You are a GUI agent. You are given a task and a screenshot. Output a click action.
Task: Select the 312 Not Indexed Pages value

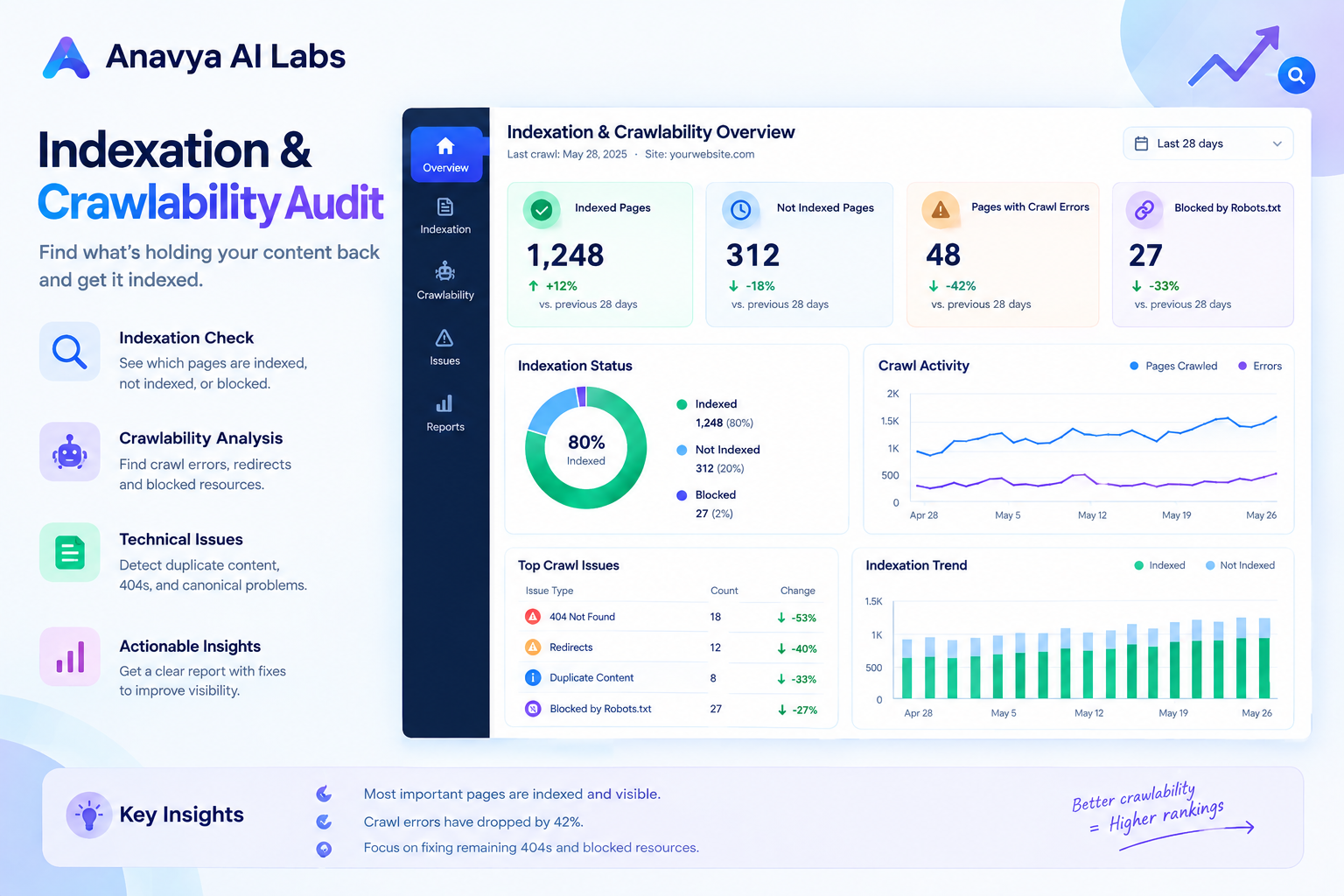click(752, 255)
